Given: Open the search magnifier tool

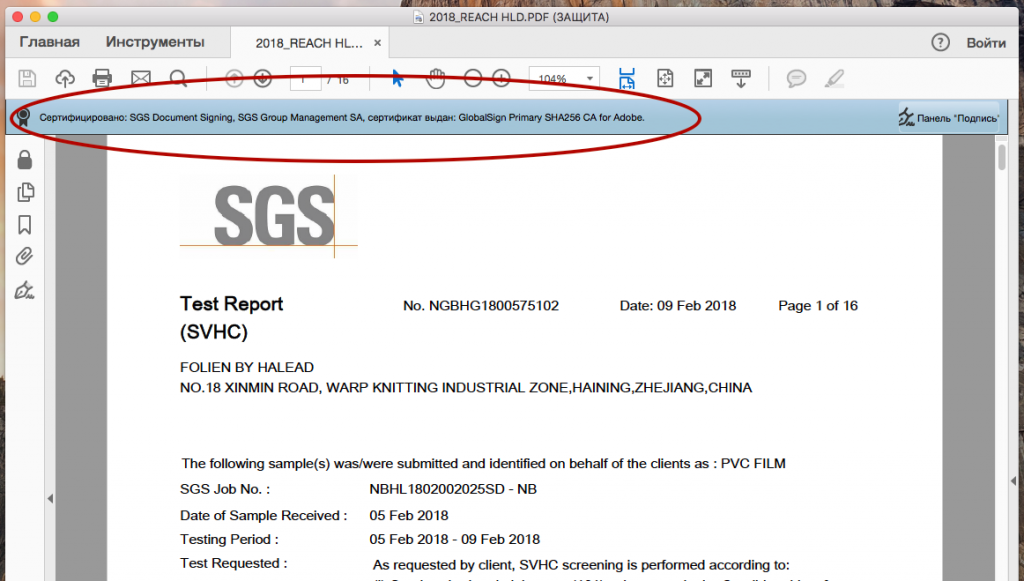Looking at the screenshot, I should 178,78.
